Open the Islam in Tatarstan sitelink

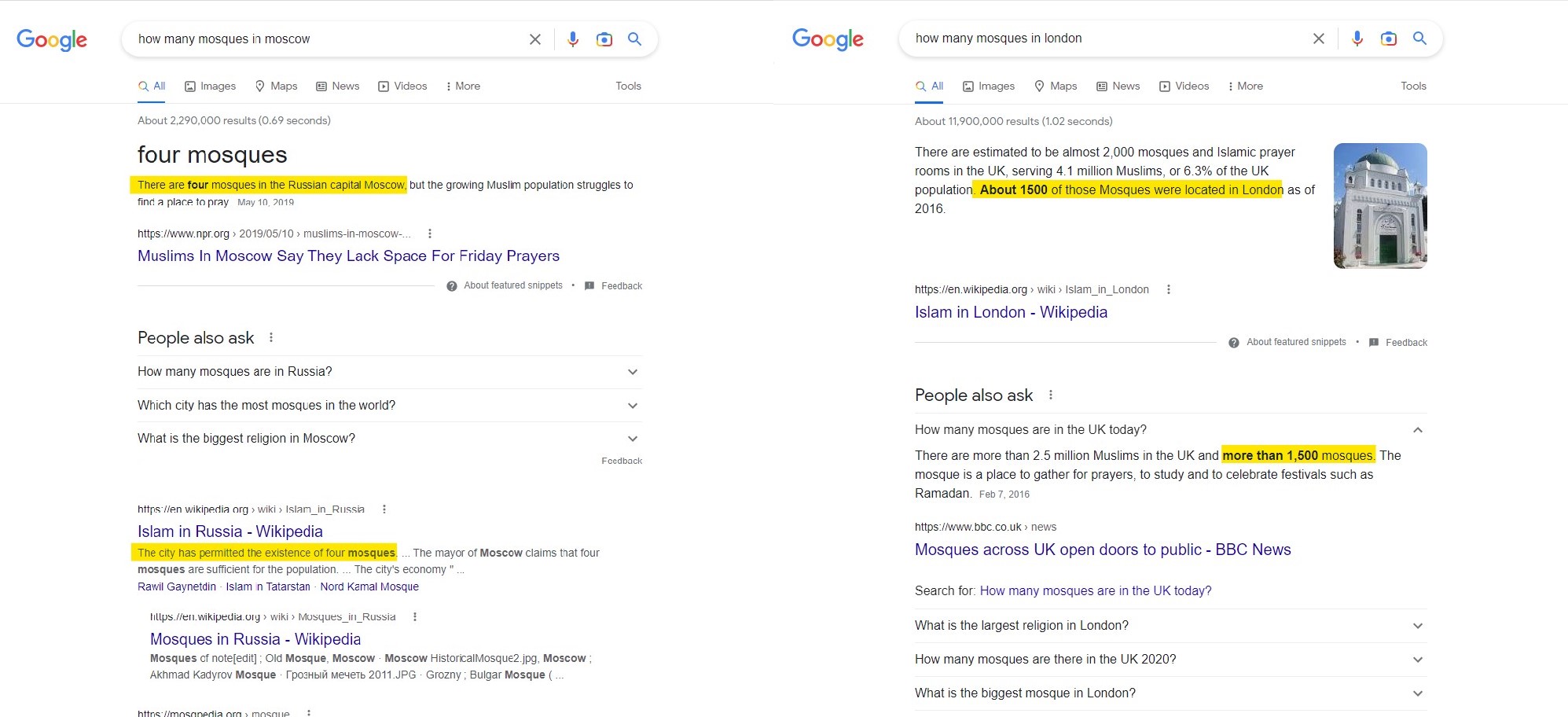point(268,586)
